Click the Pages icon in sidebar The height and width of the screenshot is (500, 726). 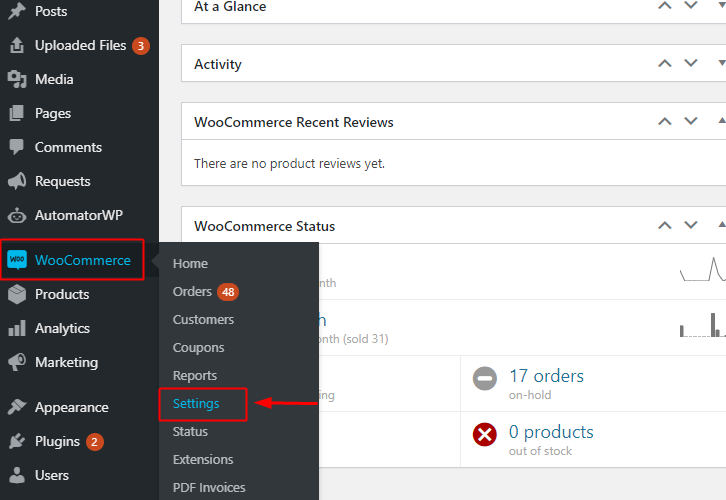17,113
